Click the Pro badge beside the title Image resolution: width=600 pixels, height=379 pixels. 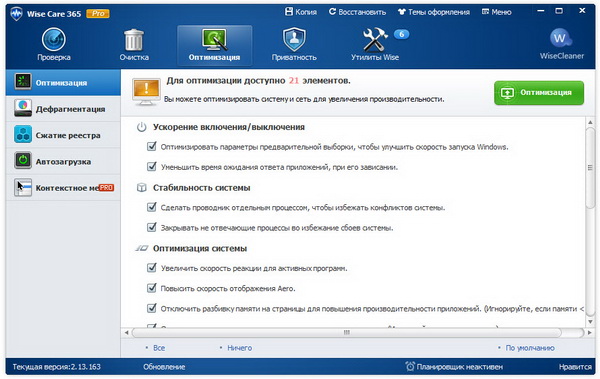pyautogui.click(x=98, y=14)
